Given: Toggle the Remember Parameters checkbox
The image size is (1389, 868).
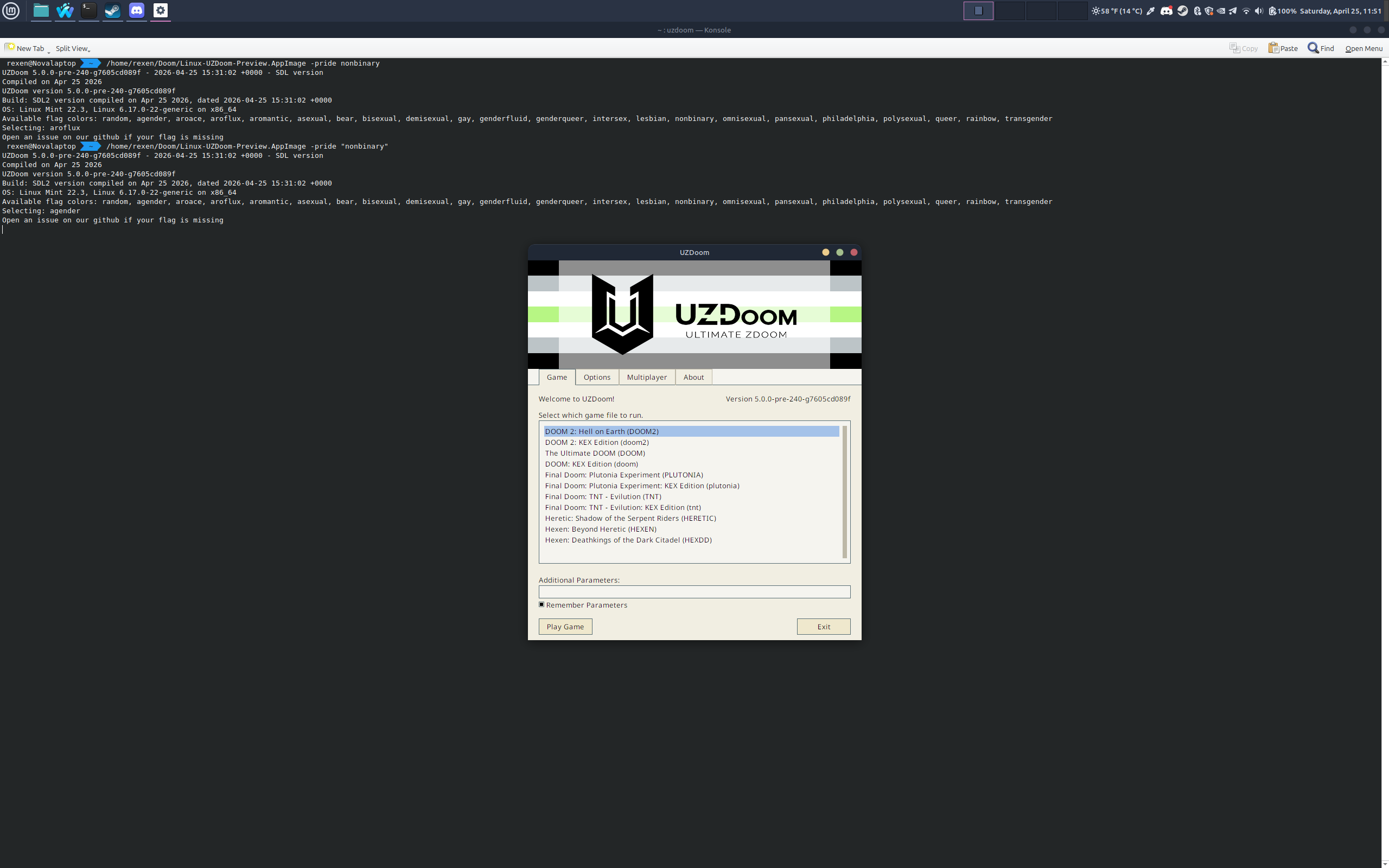Looking at the screenshot, I should [x=541, y=604].
